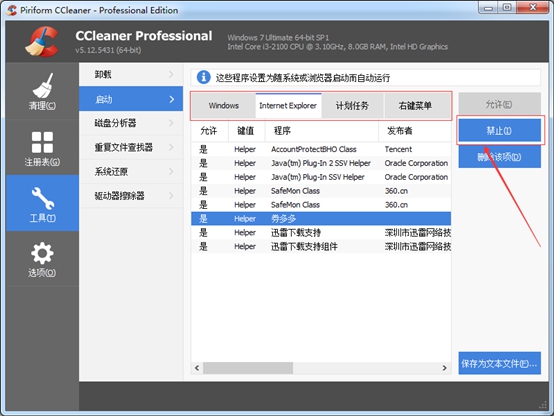Click chevron next to 启动

pos(172,99)
